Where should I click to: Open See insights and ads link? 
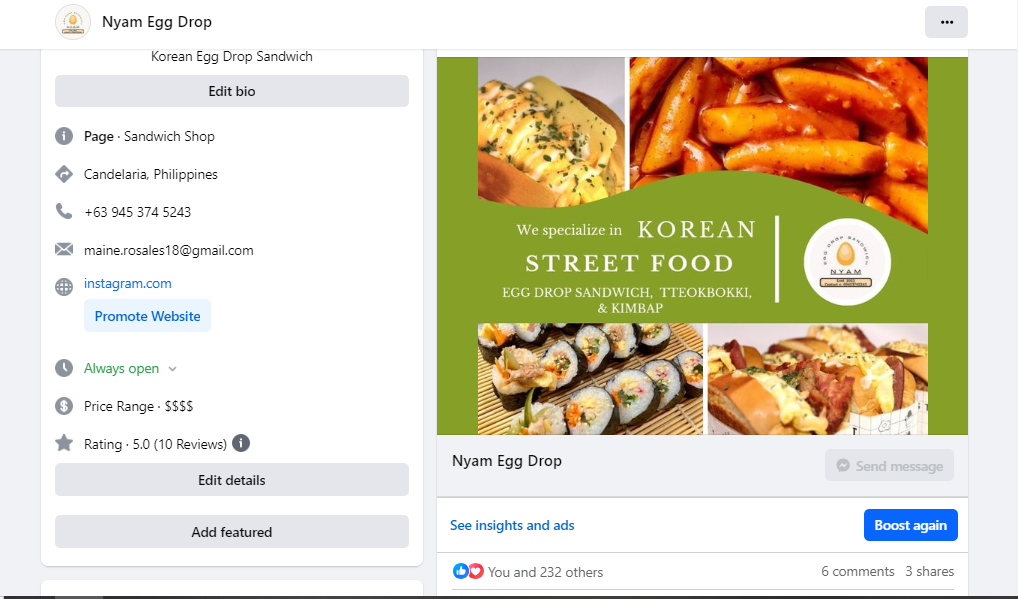[512, 525]
